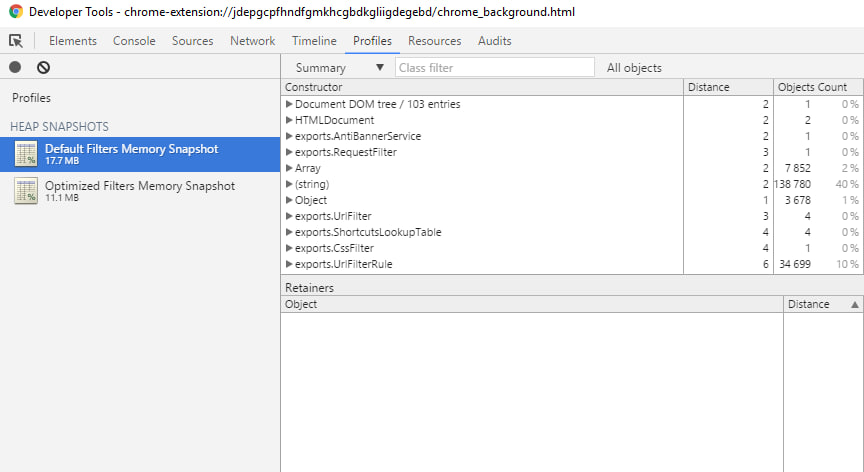864x472 pixels.
Task: Expand Document DOM tree entry
Action: coord(289,104)
